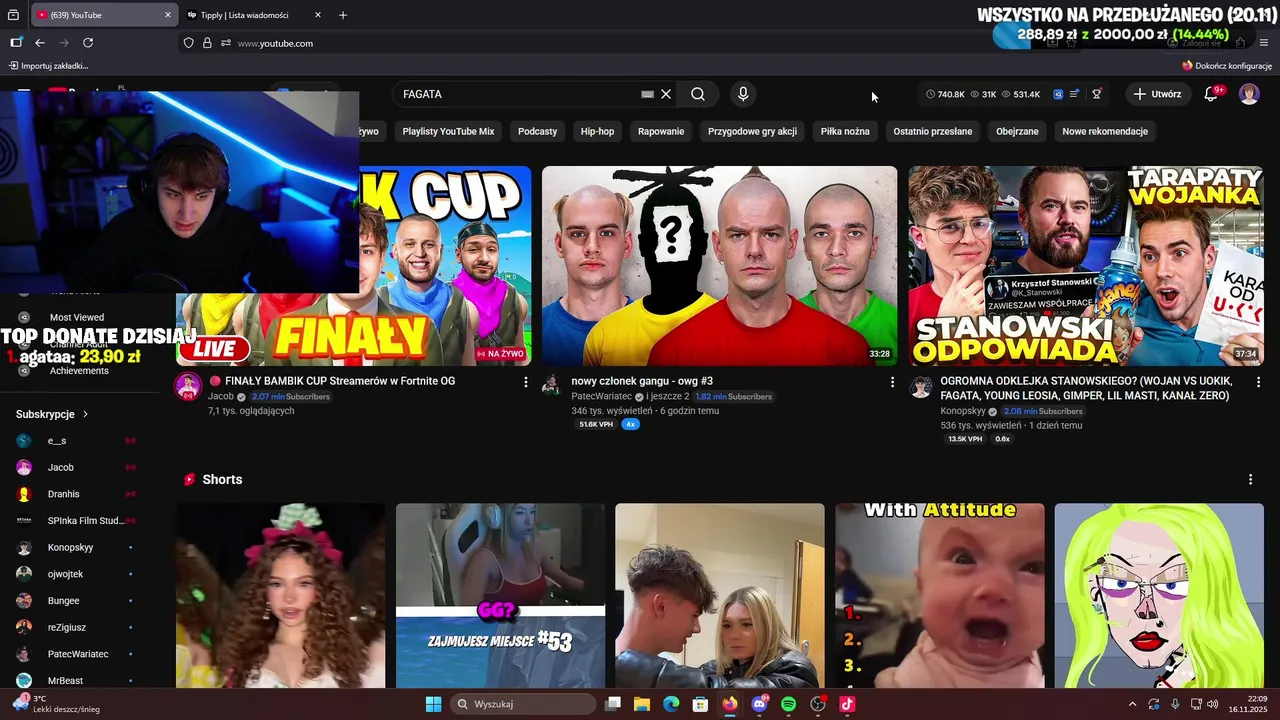Screen dimensions: 1280x720
Task: Reload the YouTube page
Action: click(x=88, y=43)
